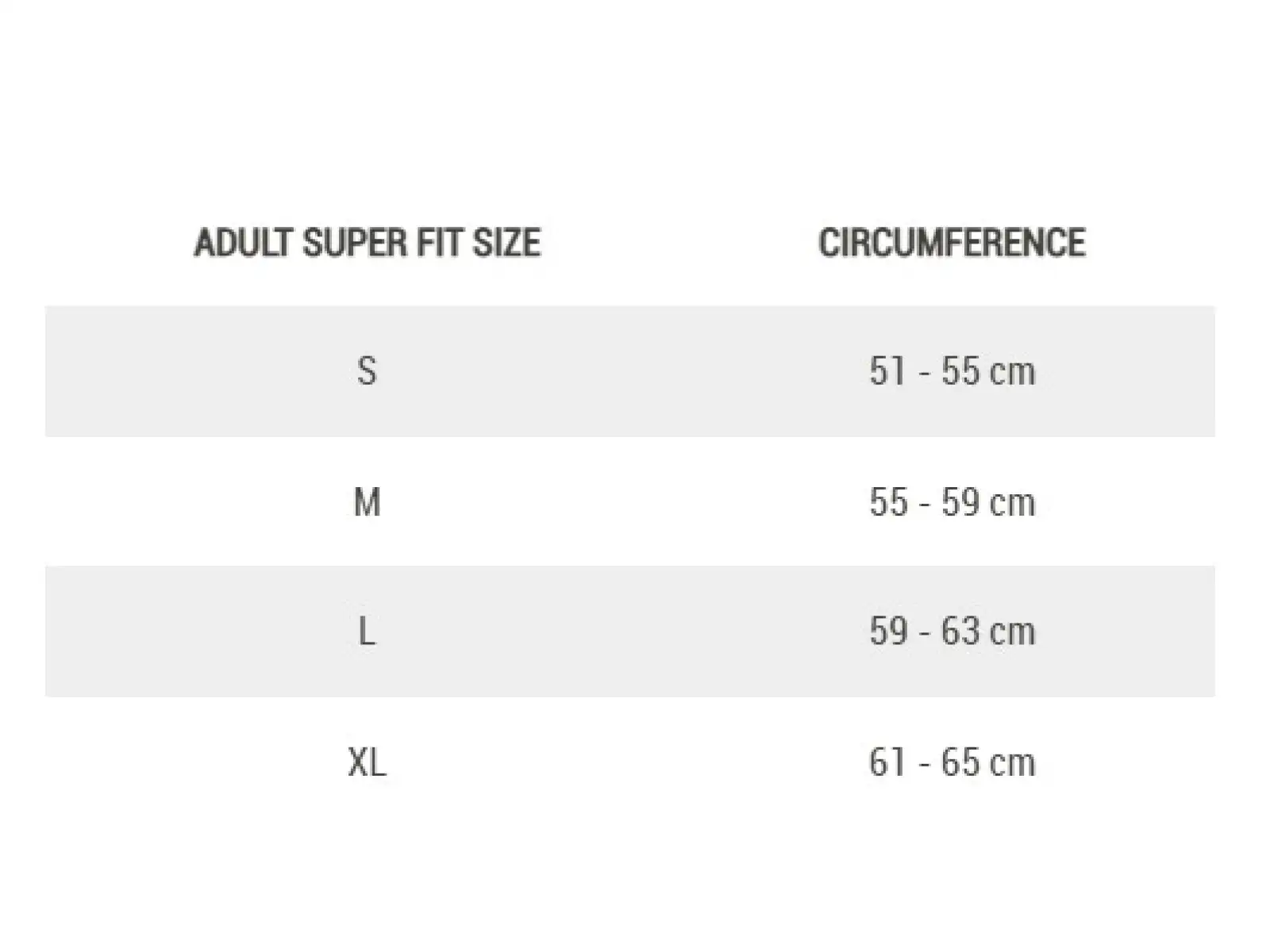Select the M size cell

click(x=367, y=502)
